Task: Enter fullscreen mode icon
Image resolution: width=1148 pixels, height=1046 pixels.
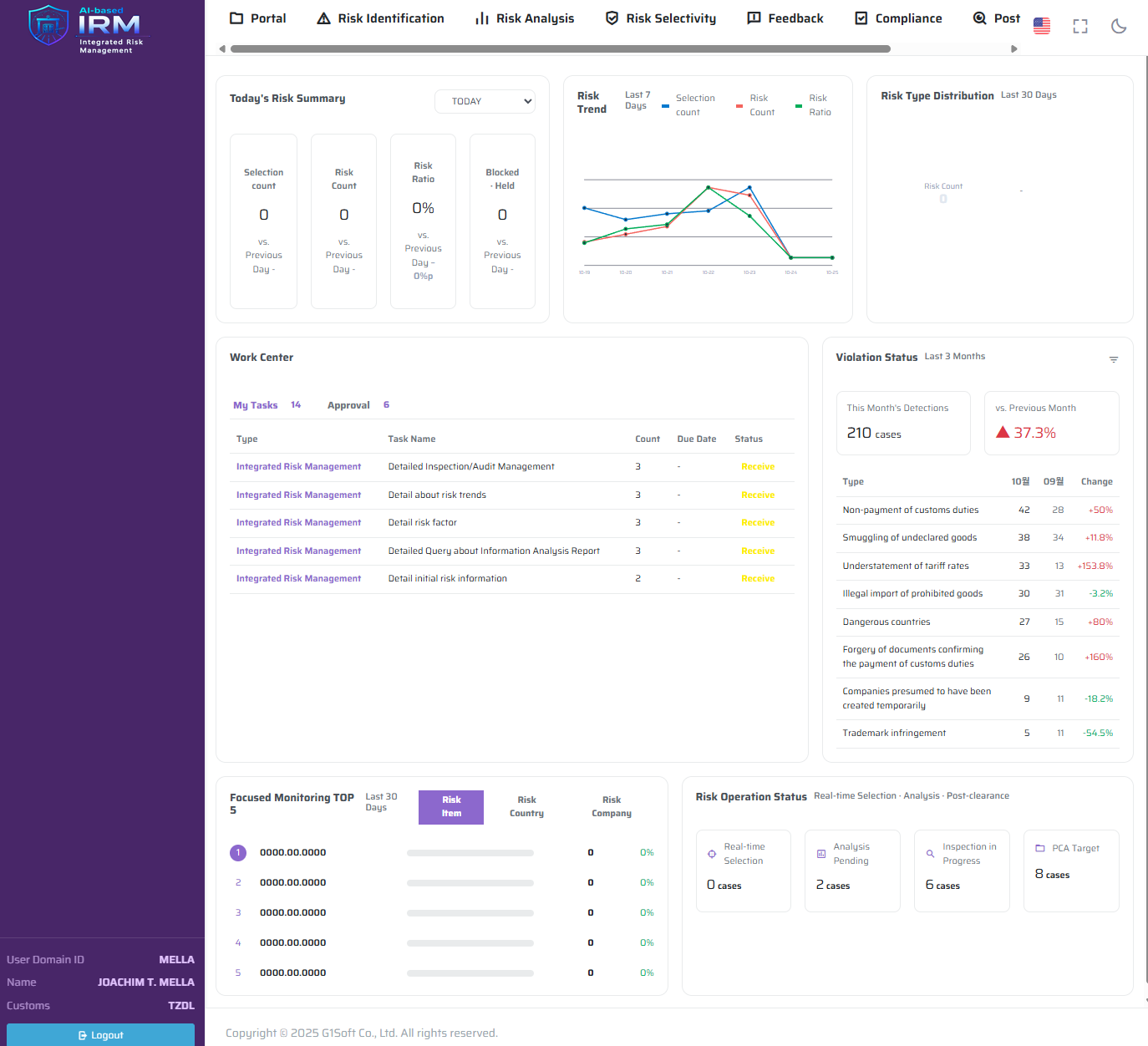Action: (1080, 26)
